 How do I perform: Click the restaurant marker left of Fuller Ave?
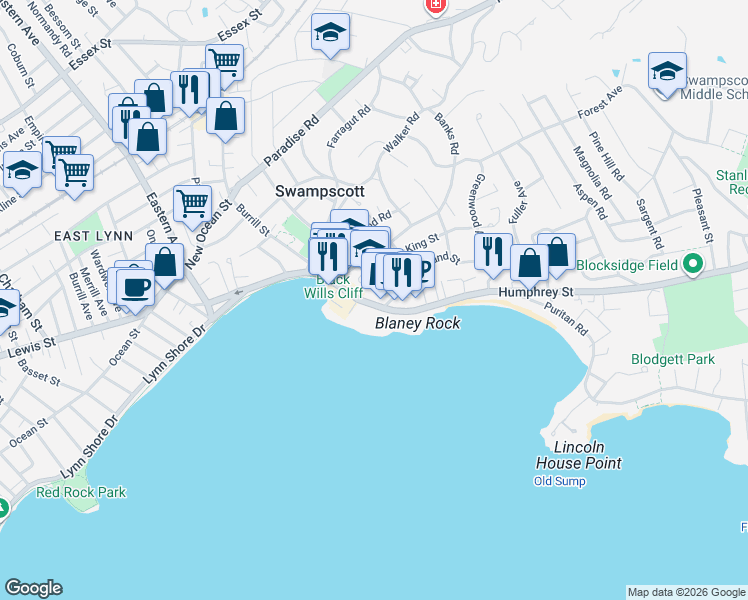[494, 252]
